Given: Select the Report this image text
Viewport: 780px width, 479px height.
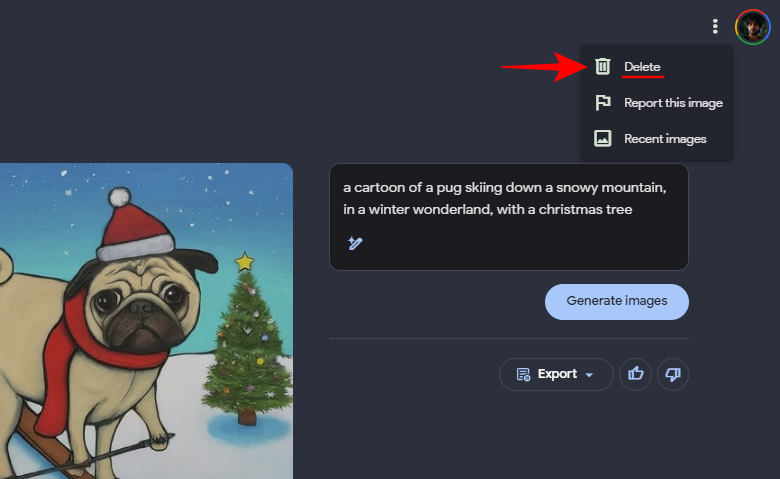Looking at the screenshot, I should pos(673,103).
